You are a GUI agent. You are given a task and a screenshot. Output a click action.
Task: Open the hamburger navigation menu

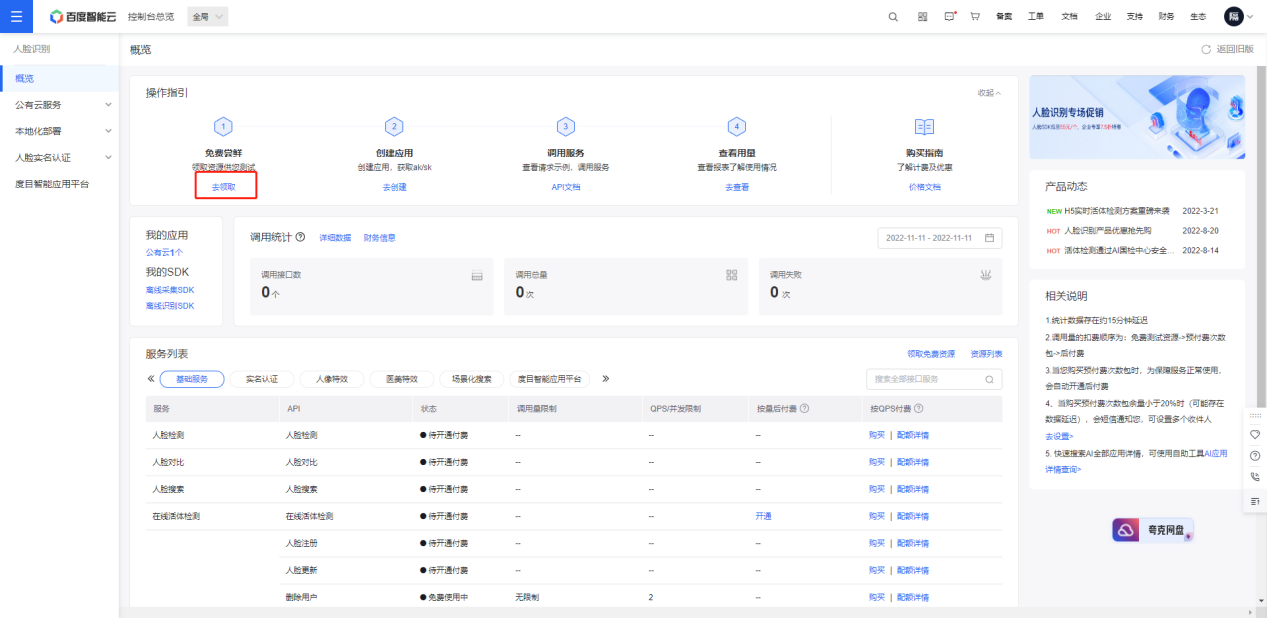(16, 16)
